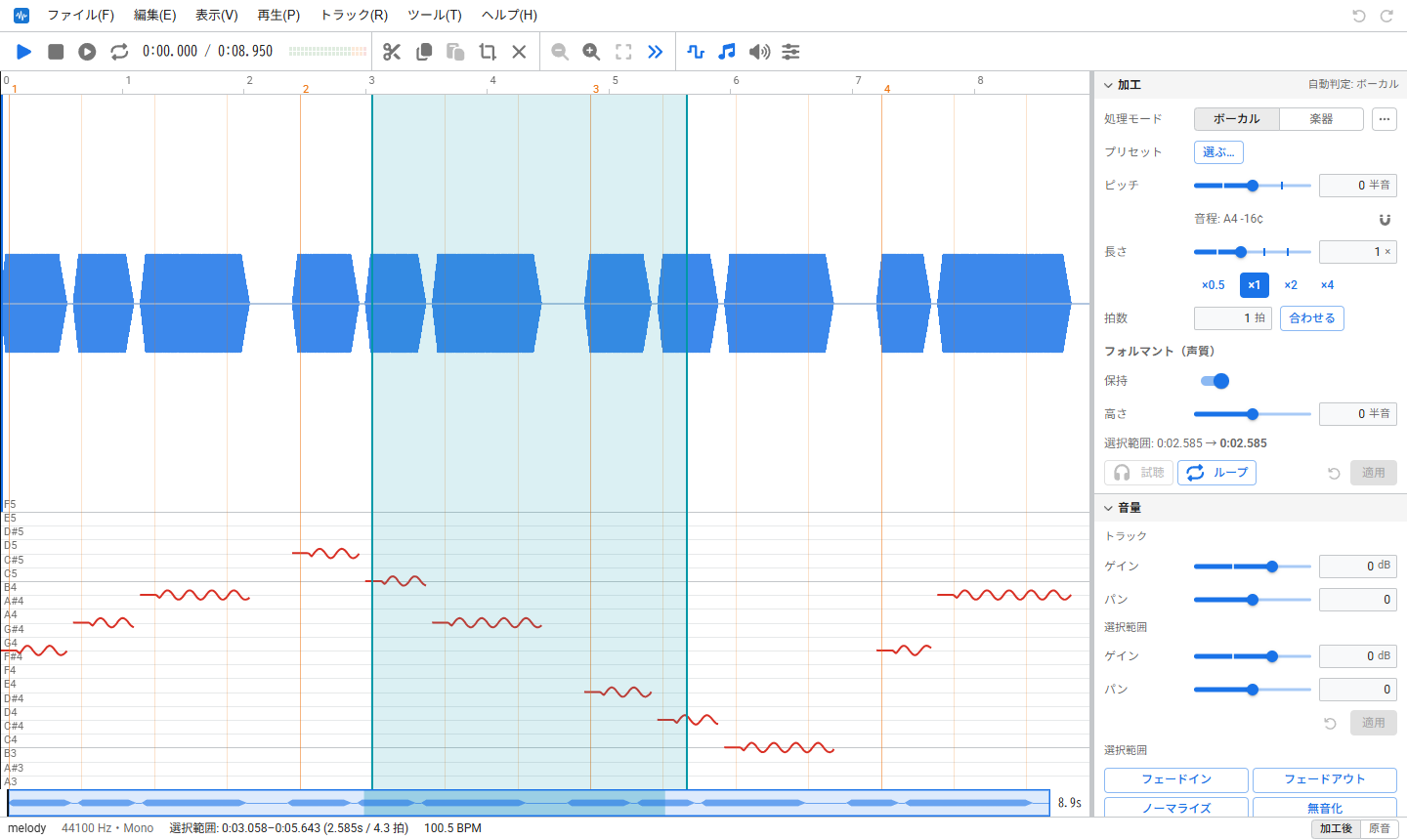This screenshot has width=1407, height=840.
Task: Crop to selection with the crop icon
Action: point(488,52)
